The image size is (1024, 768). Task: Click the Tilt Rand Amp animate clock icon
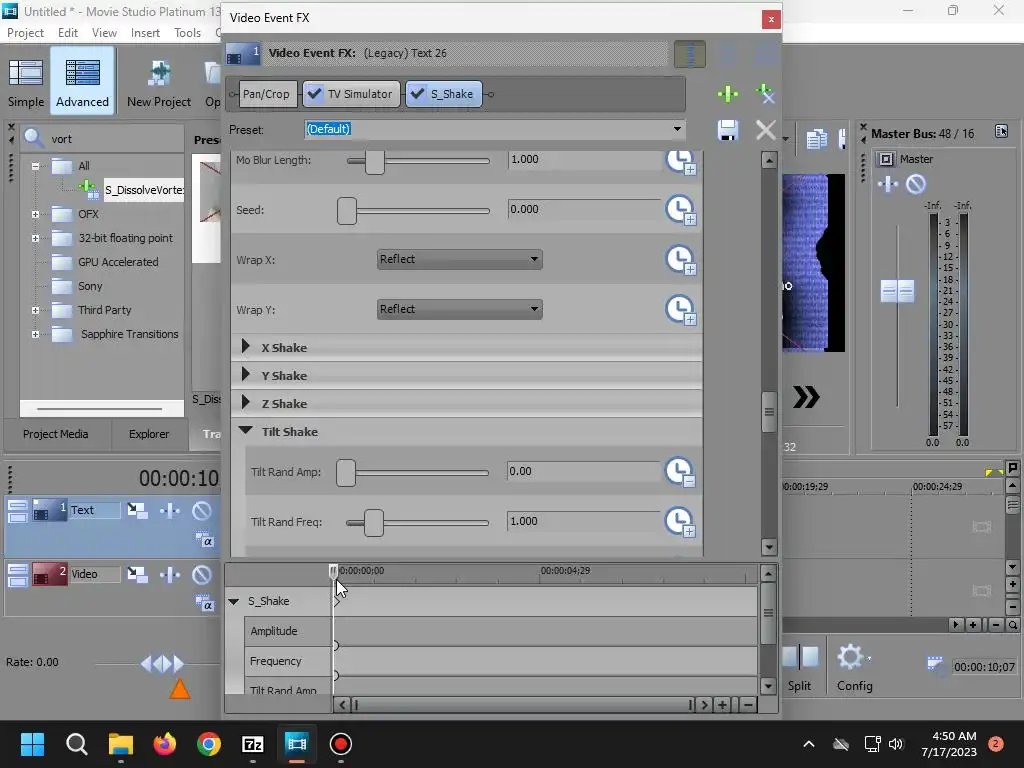point(680,472)
